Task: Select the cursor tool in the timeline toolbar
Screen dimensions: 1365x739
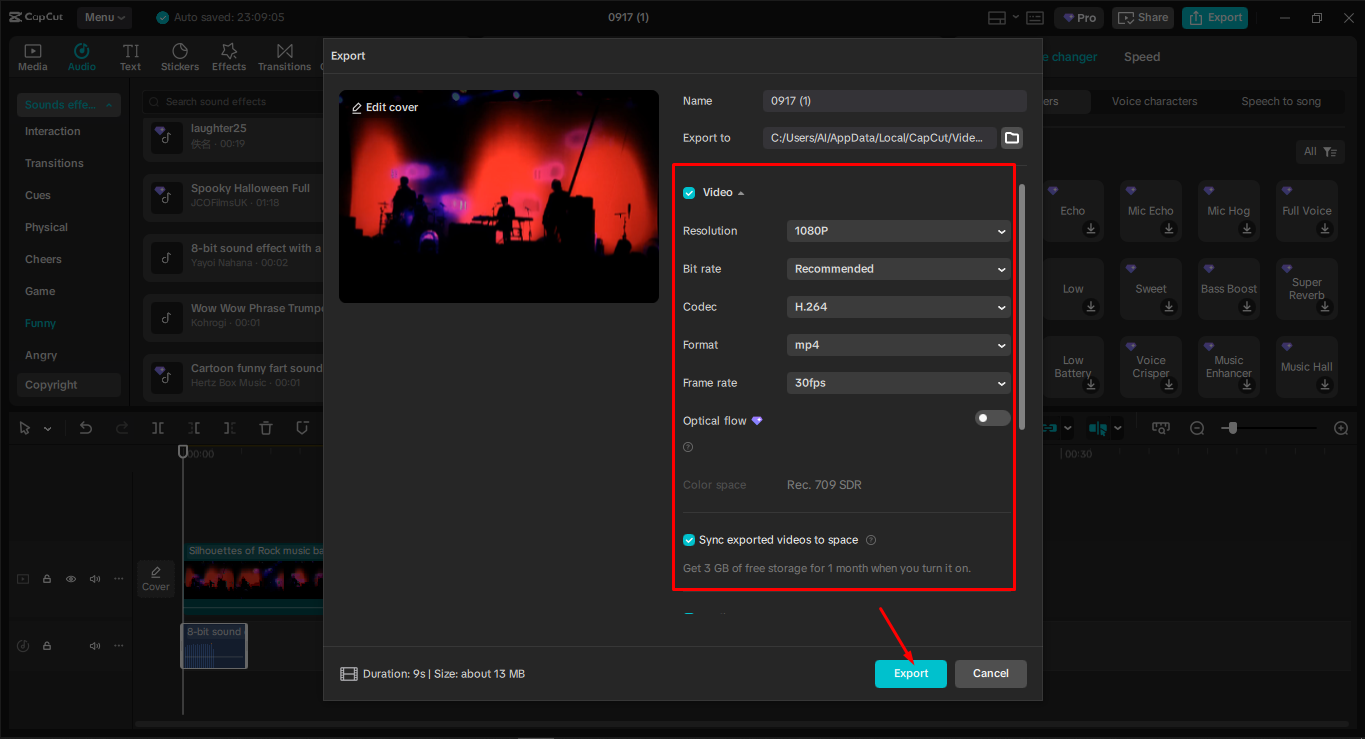Action: click(x=24, y=428)
